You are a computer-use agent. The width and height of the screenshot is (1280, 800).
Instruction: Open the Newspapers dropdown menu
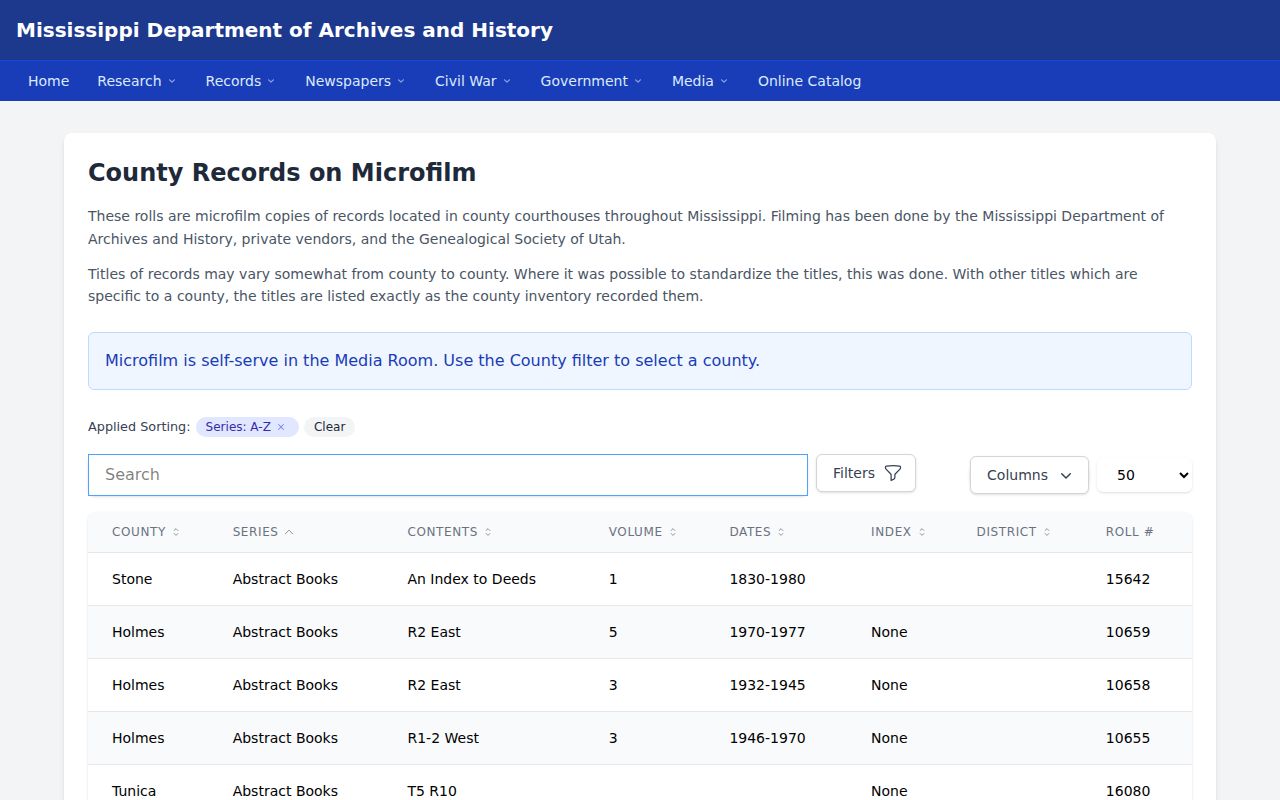355,81
